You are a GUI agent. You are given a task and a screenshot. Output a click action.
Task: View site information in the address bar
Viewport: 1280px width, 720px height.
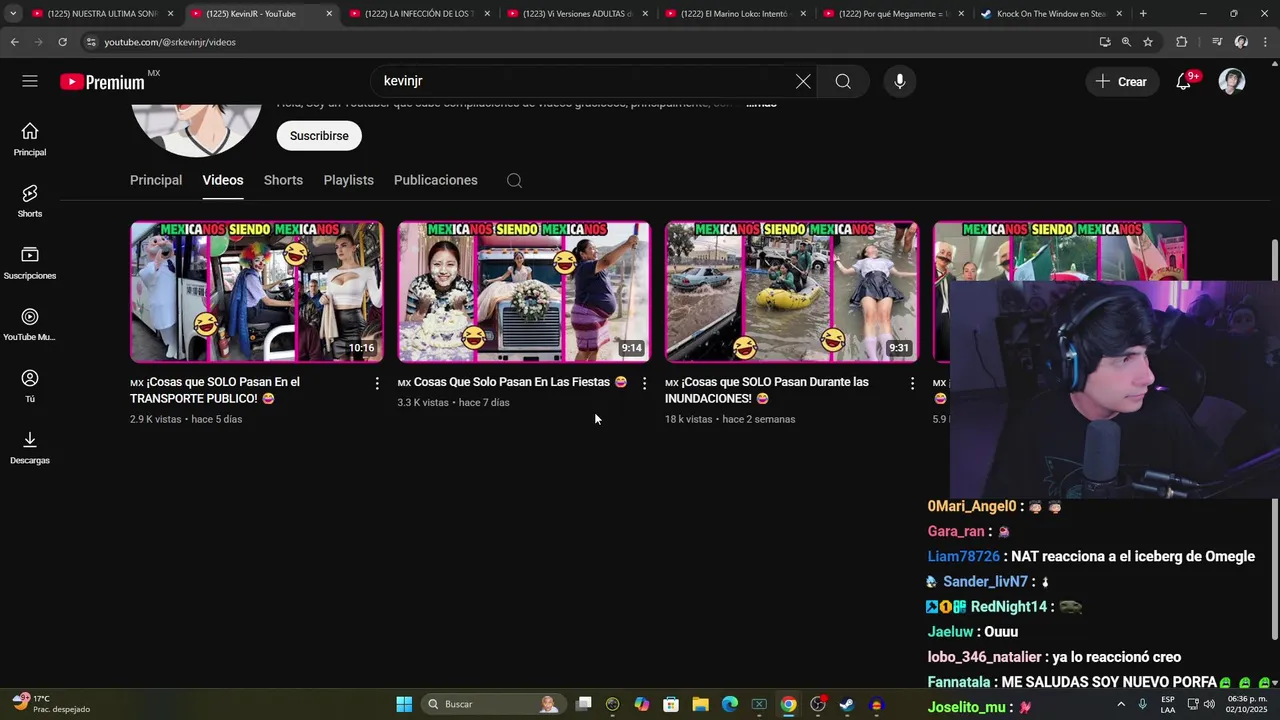(x=91, y=42)
